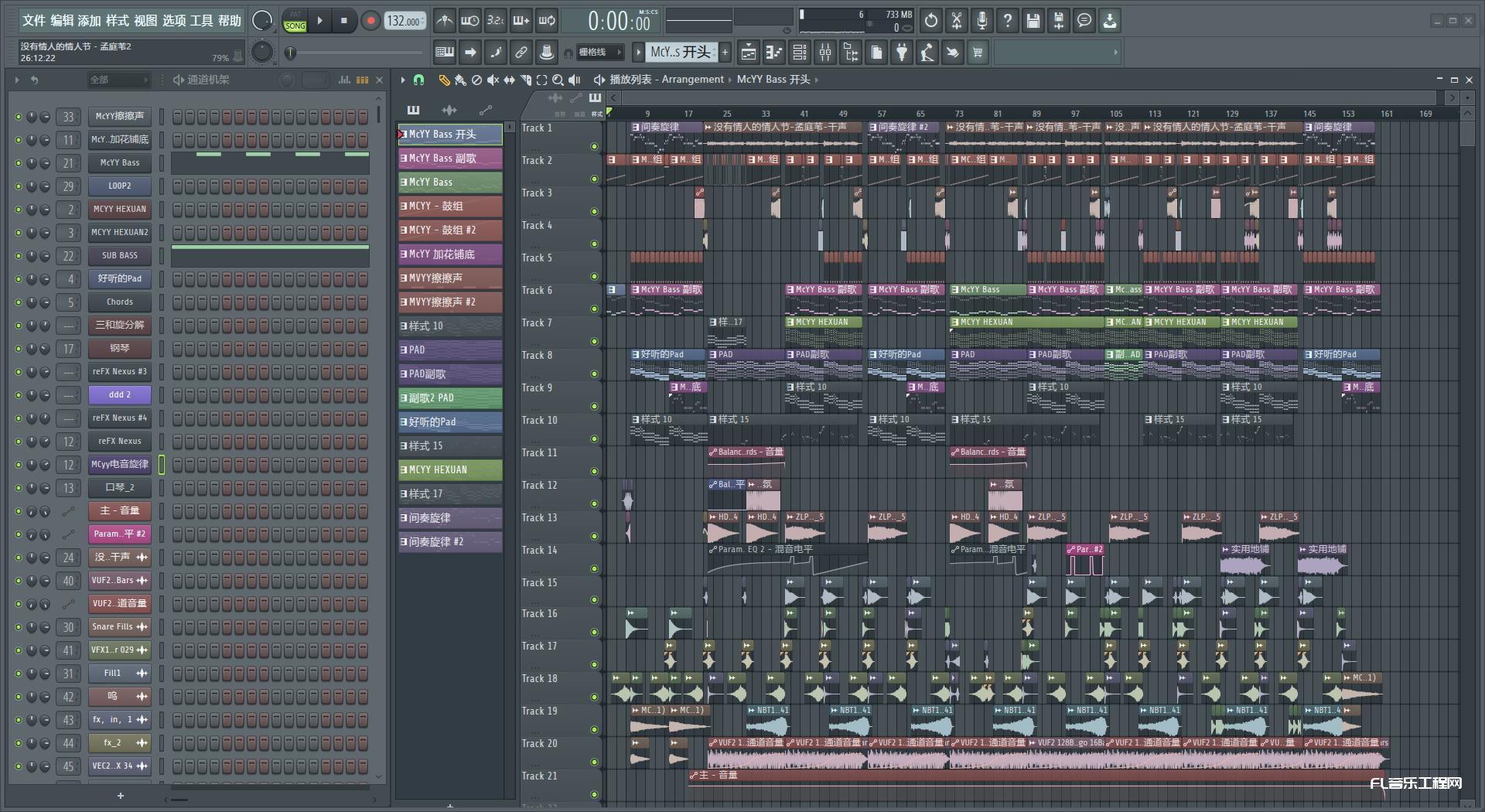Viewport: 1485px width, 812px height.
Task: Toggle the playlist snap magnet icon
Action: (418, 80)
